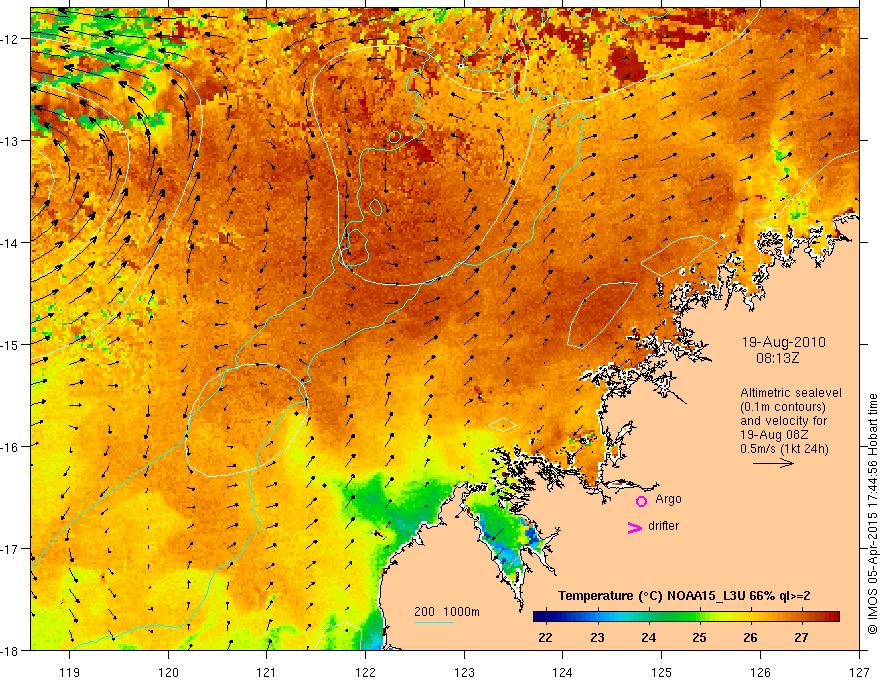
Task: Click the latitude axis label -18
Action: pos(11,650)
